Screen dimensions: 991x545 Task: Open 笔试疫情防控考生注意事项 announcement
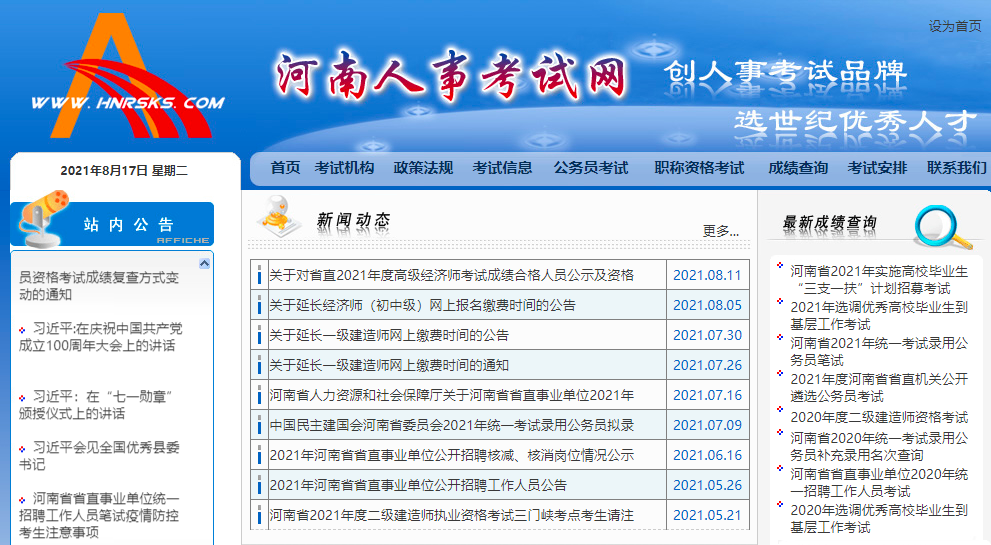coord(99,515)
